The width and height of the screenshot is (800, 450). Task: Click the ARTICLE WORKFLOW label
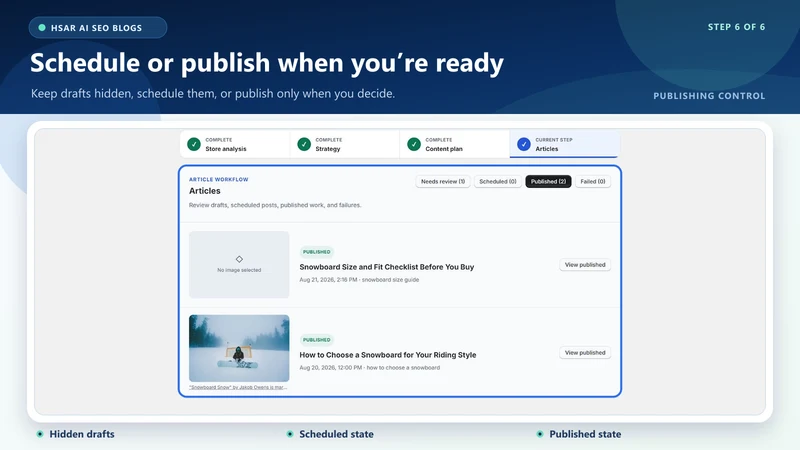(x=218, y=180)
